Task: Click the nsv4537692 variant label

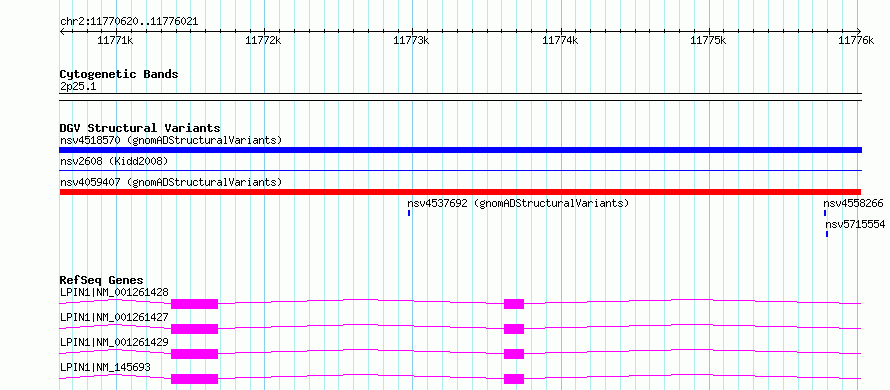Action: pyautogui.click(x=518, y=203)
